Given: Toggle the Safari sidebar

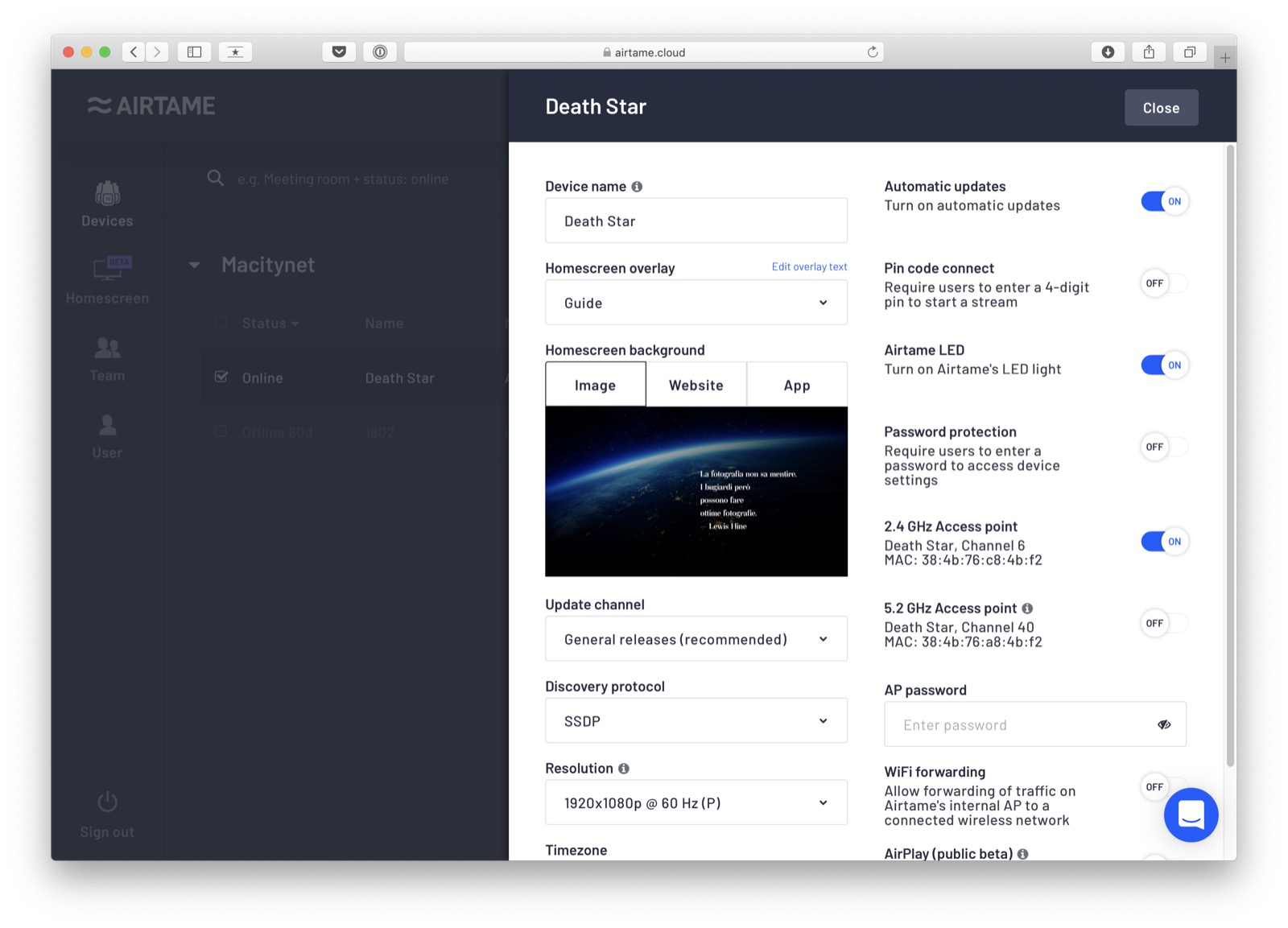Looking at the screenshot, I should coord(194,52).
